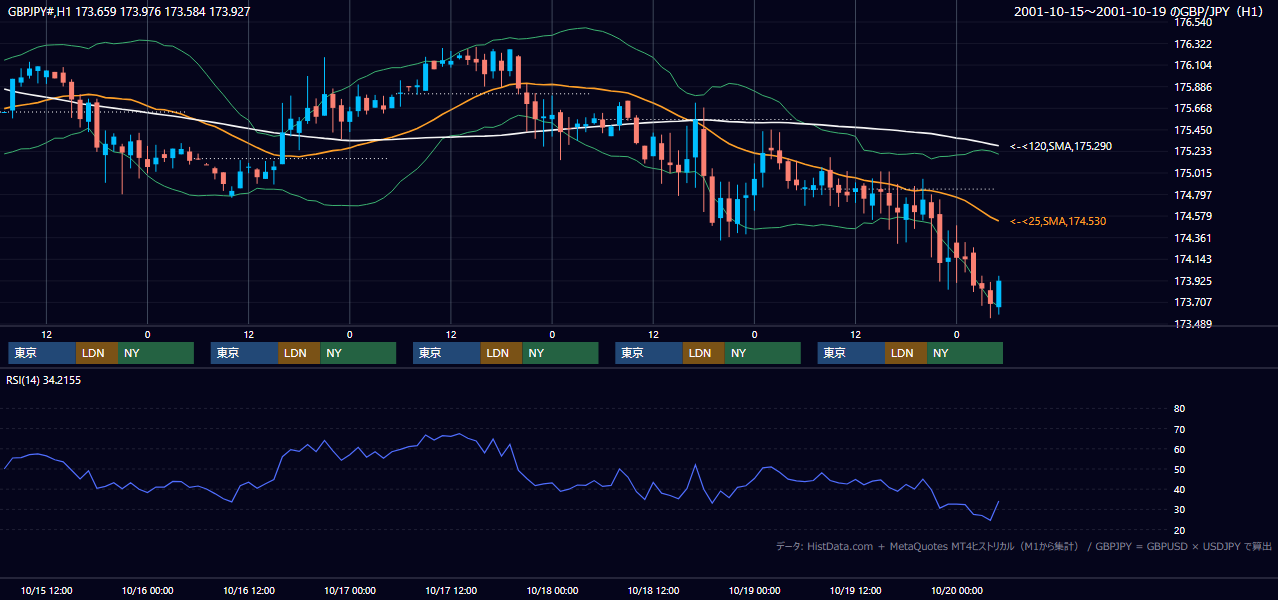Screen dimensions: 1278x600
Task: Click the 176.540 price axis label
Action: pyautogui.click(x=1193, y=22)
